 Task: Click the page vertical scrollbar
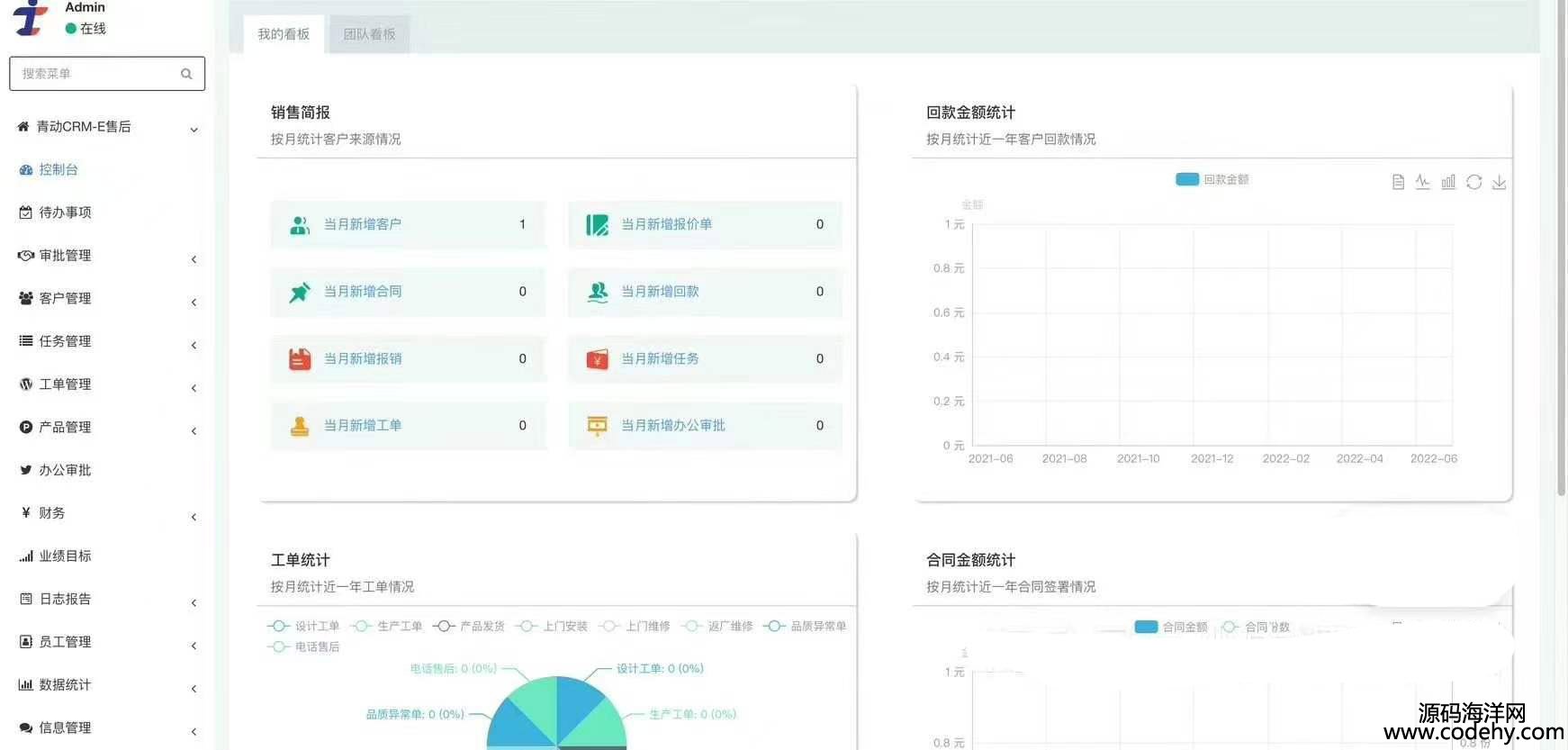(1561, 248)
